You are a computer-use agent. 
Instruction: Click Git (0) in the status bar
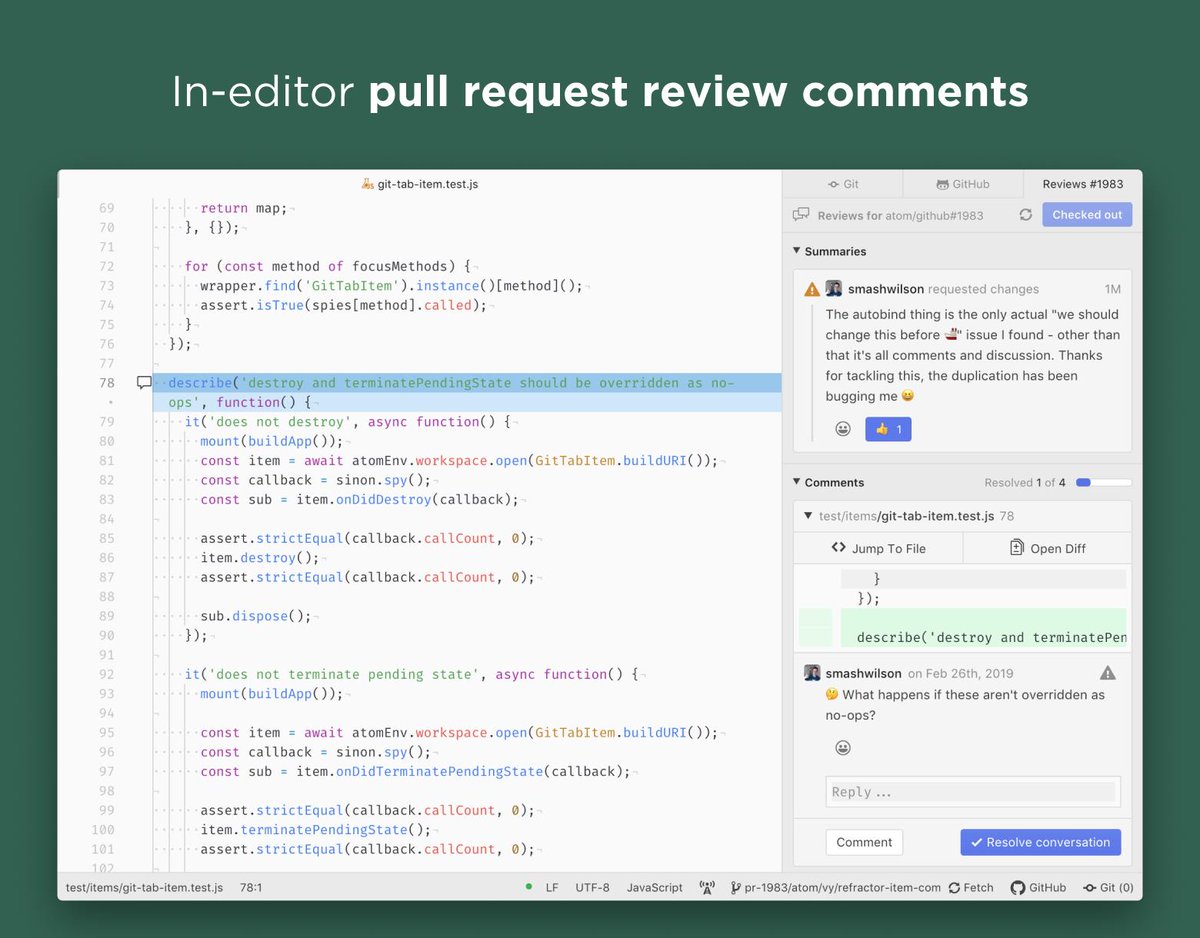1108,887
